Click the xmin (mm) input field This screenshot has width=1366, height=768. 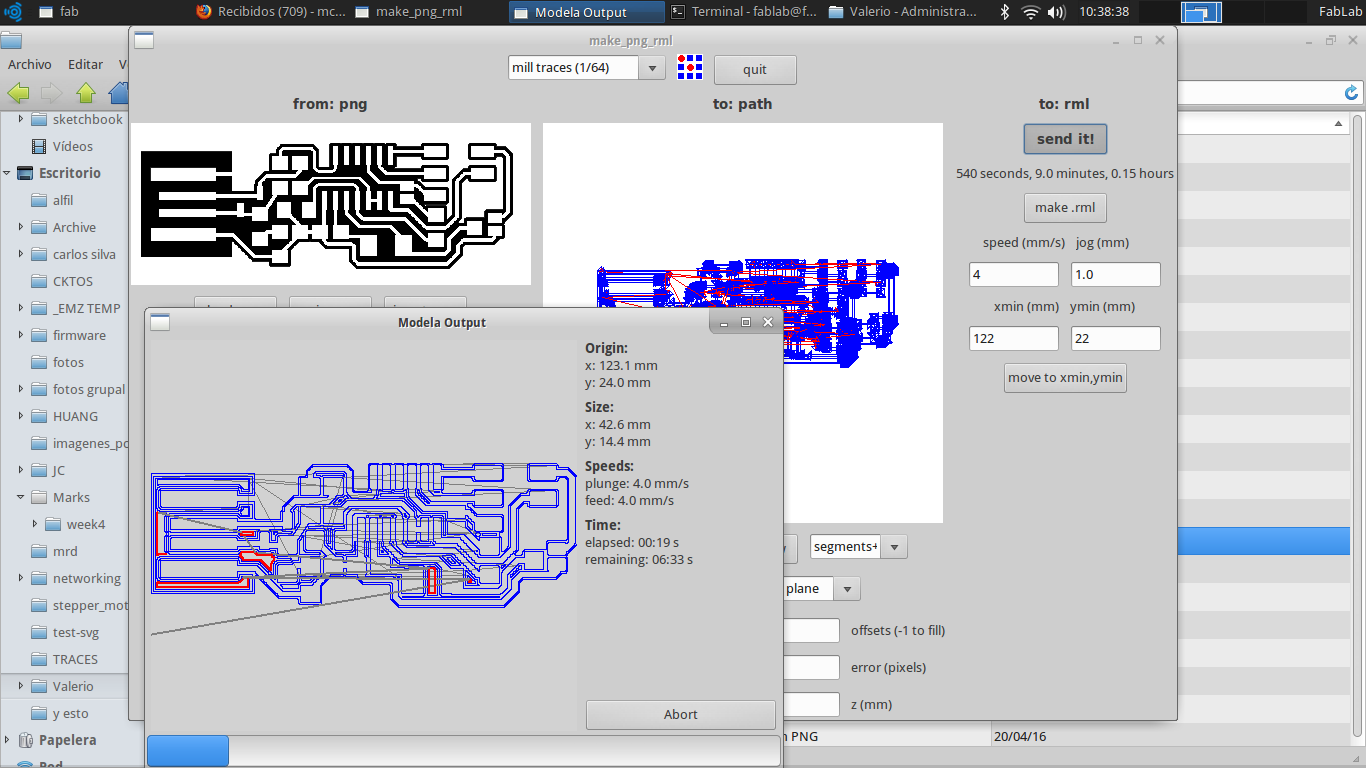1014,339
